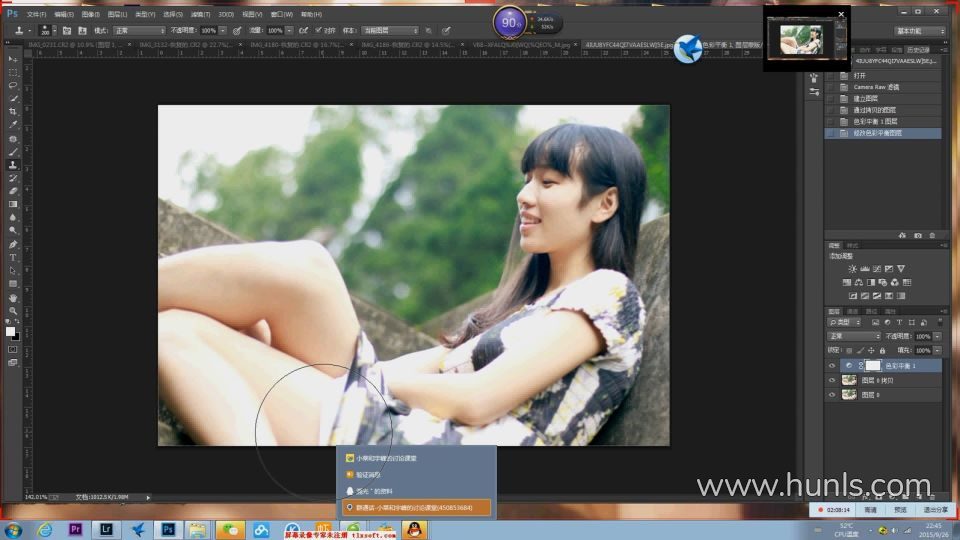Toggle Quick Mask mode icon

(x=13, y=350)
